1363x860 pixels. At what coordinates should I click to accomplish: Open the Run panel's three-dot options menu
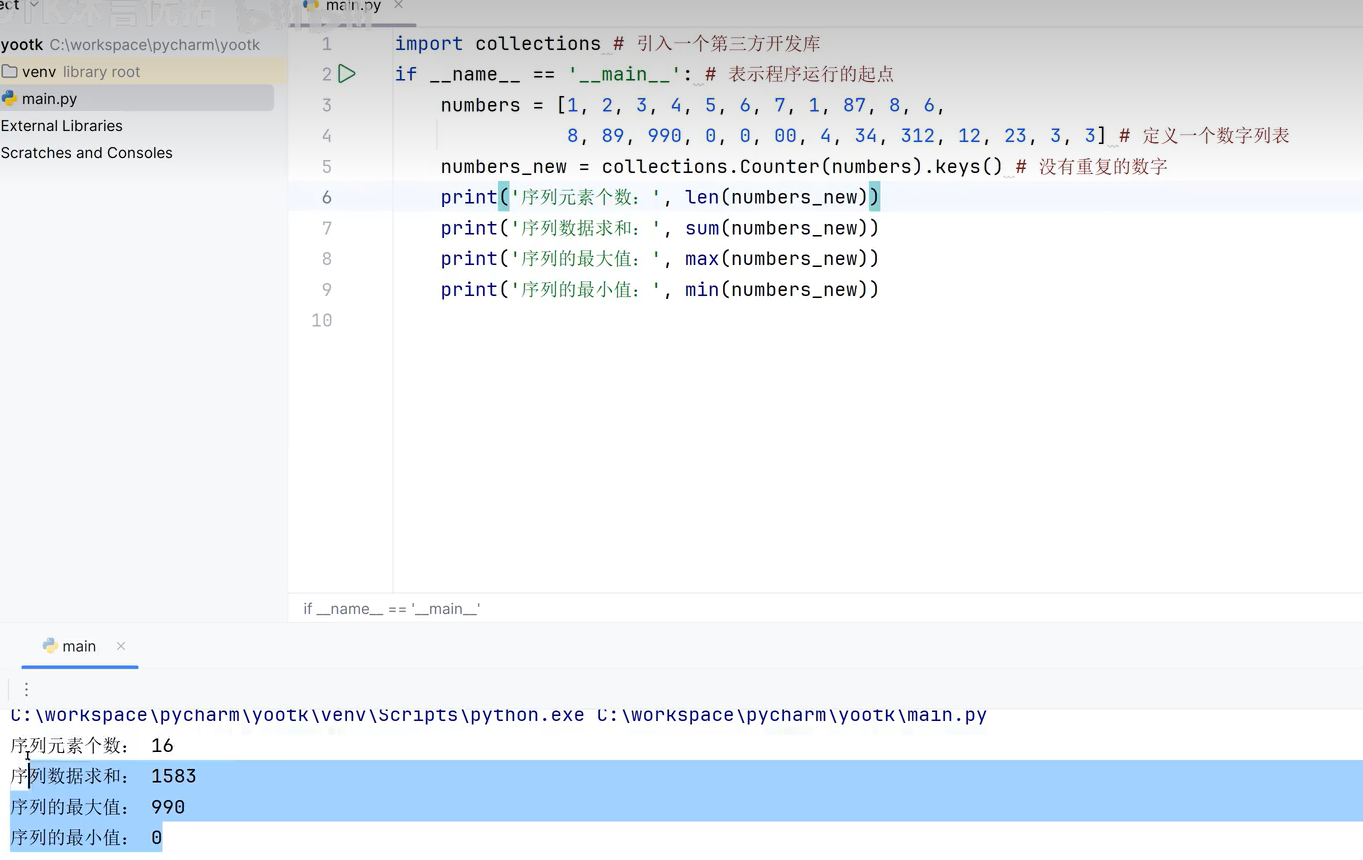point(26,689)
